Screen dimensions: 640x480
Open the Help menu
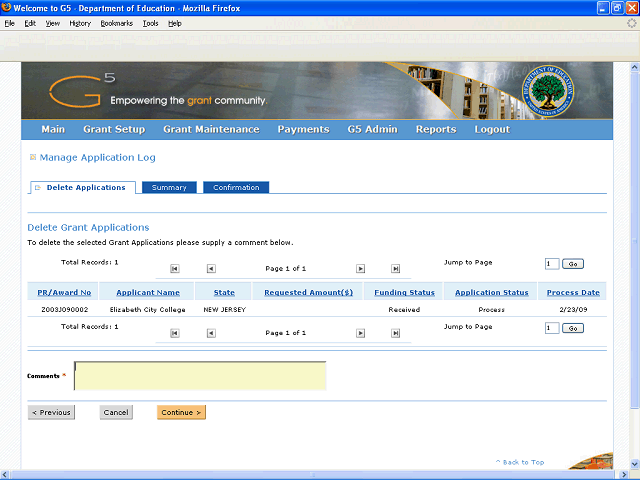[x=175, y=23]
